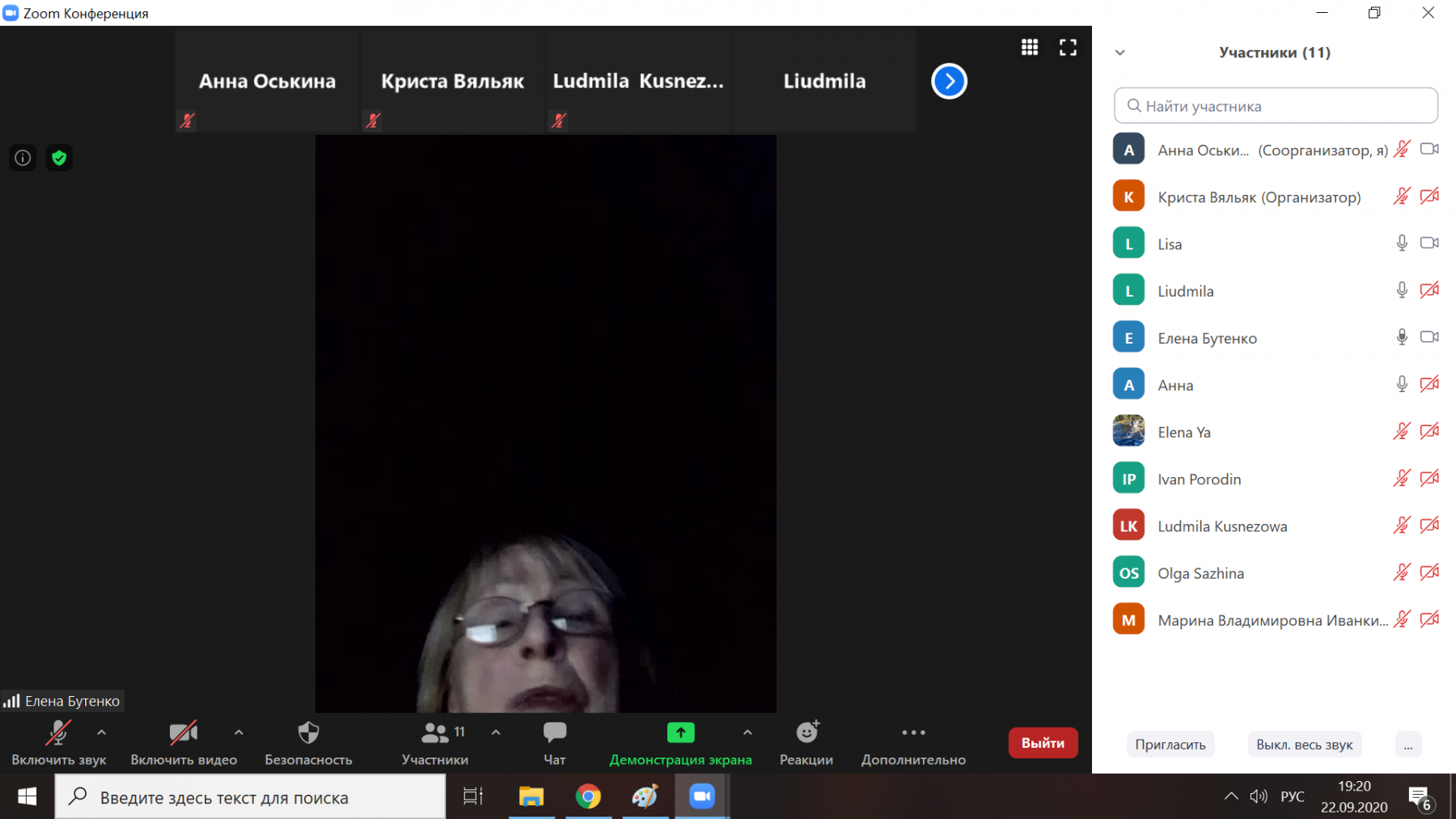The height and width of the screenshot is (819, 1456).
Task: Click Ivan Porodin muted mic icon
Action: pos(1402,478)
